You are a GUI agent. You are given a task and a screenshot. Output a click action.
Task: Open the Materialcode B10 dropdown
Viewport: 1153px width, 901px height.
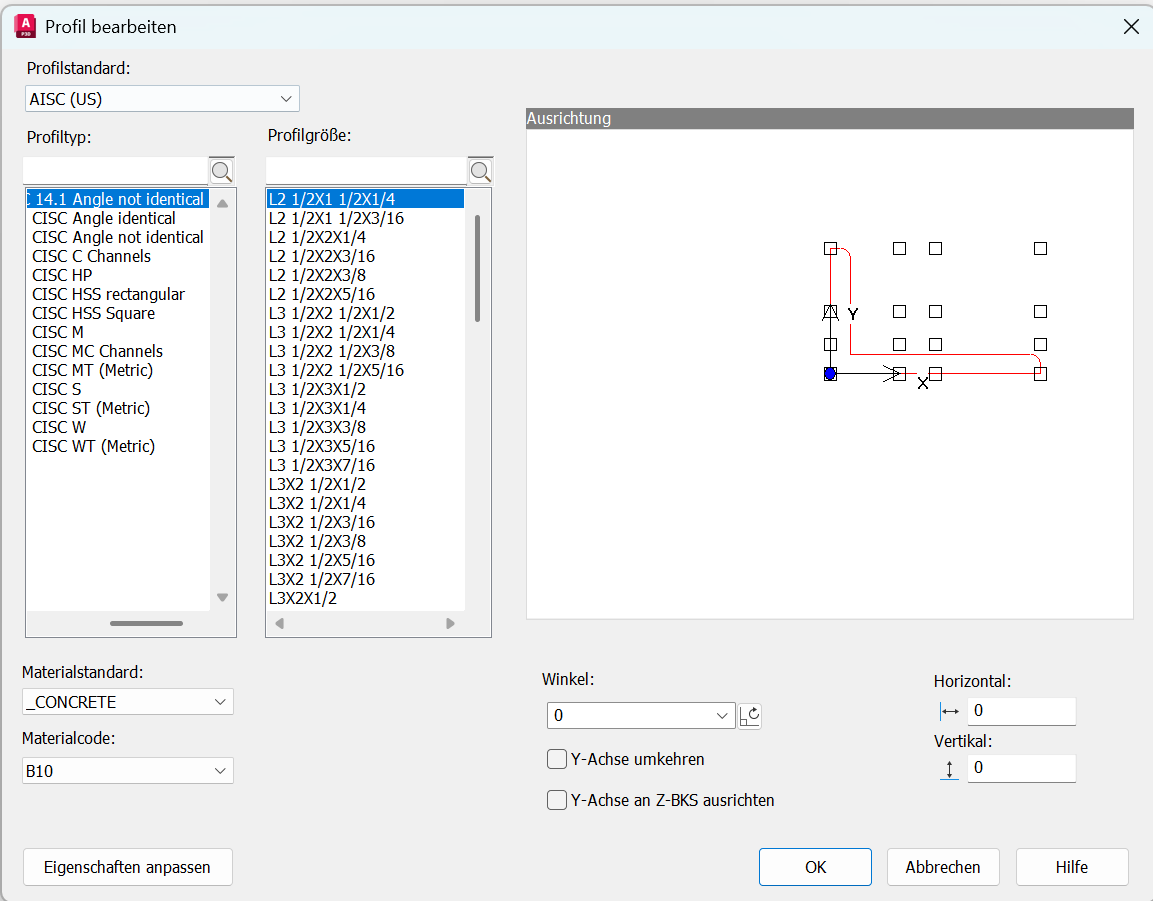(x=128, y=771)
